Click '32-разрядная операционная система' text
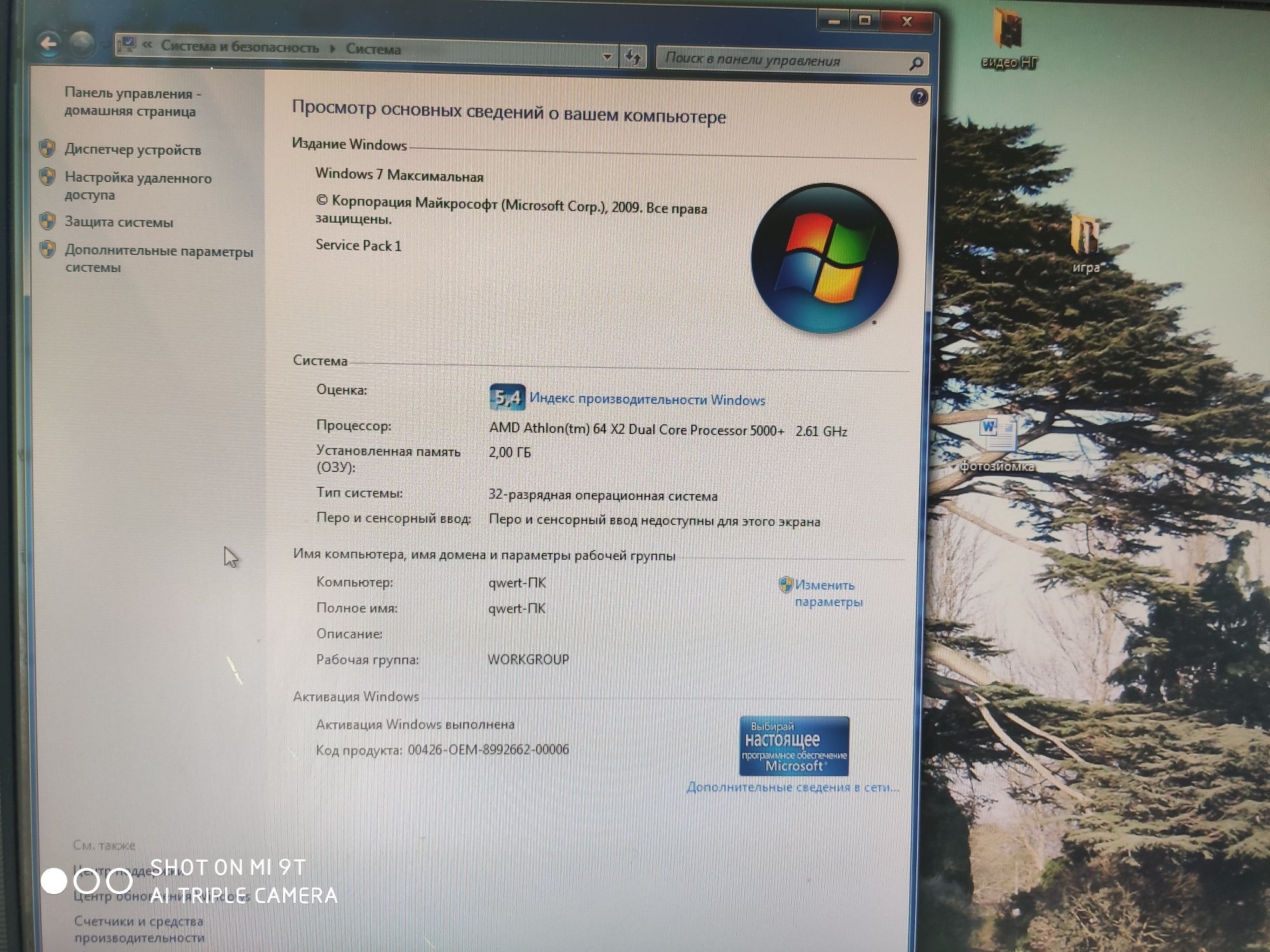Screen dimensions: 1270x952 (x=603, y=495)
